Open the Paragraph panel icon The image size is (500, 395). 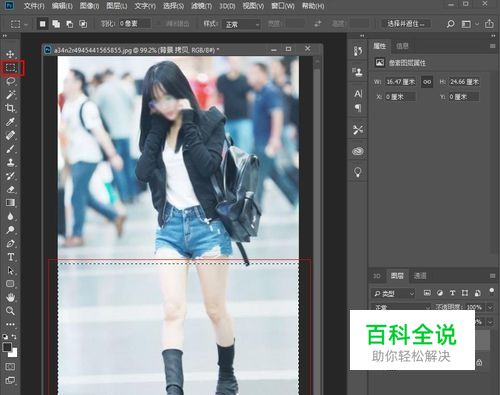(358, 108)
